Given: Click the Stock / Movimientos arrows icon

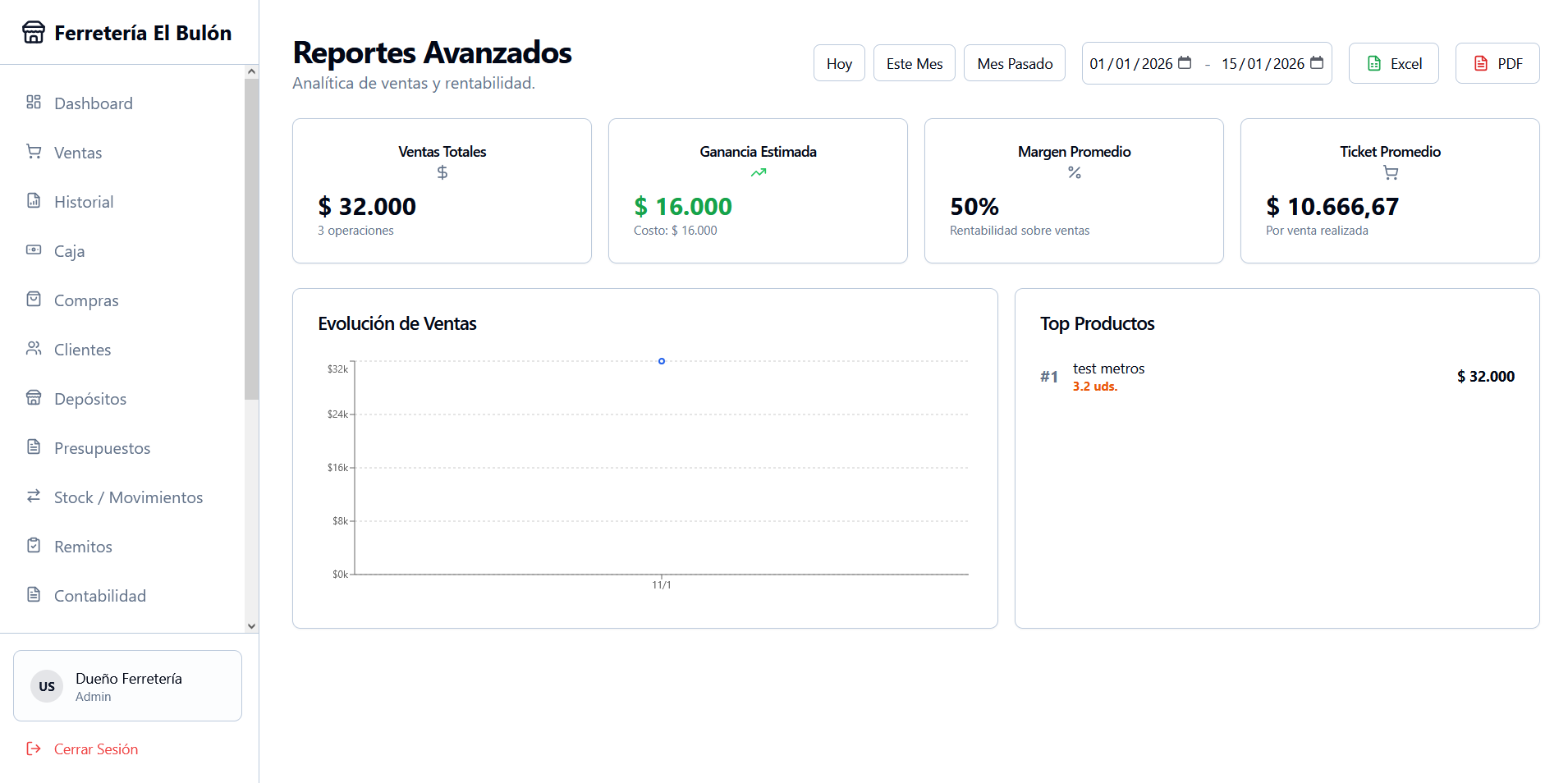Looking at the screenshot, I should [x=34, y=496].
